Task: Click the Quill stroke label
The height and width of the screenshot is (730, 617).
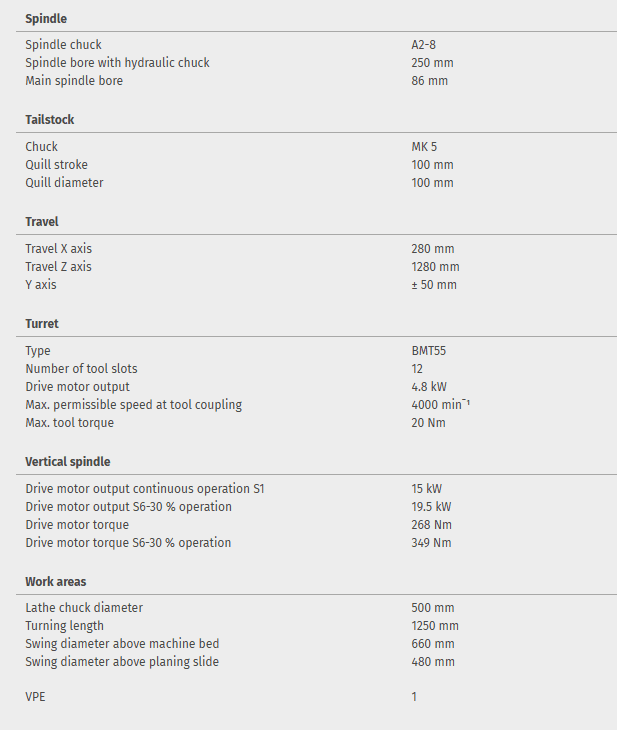Action: pos(56,165)
